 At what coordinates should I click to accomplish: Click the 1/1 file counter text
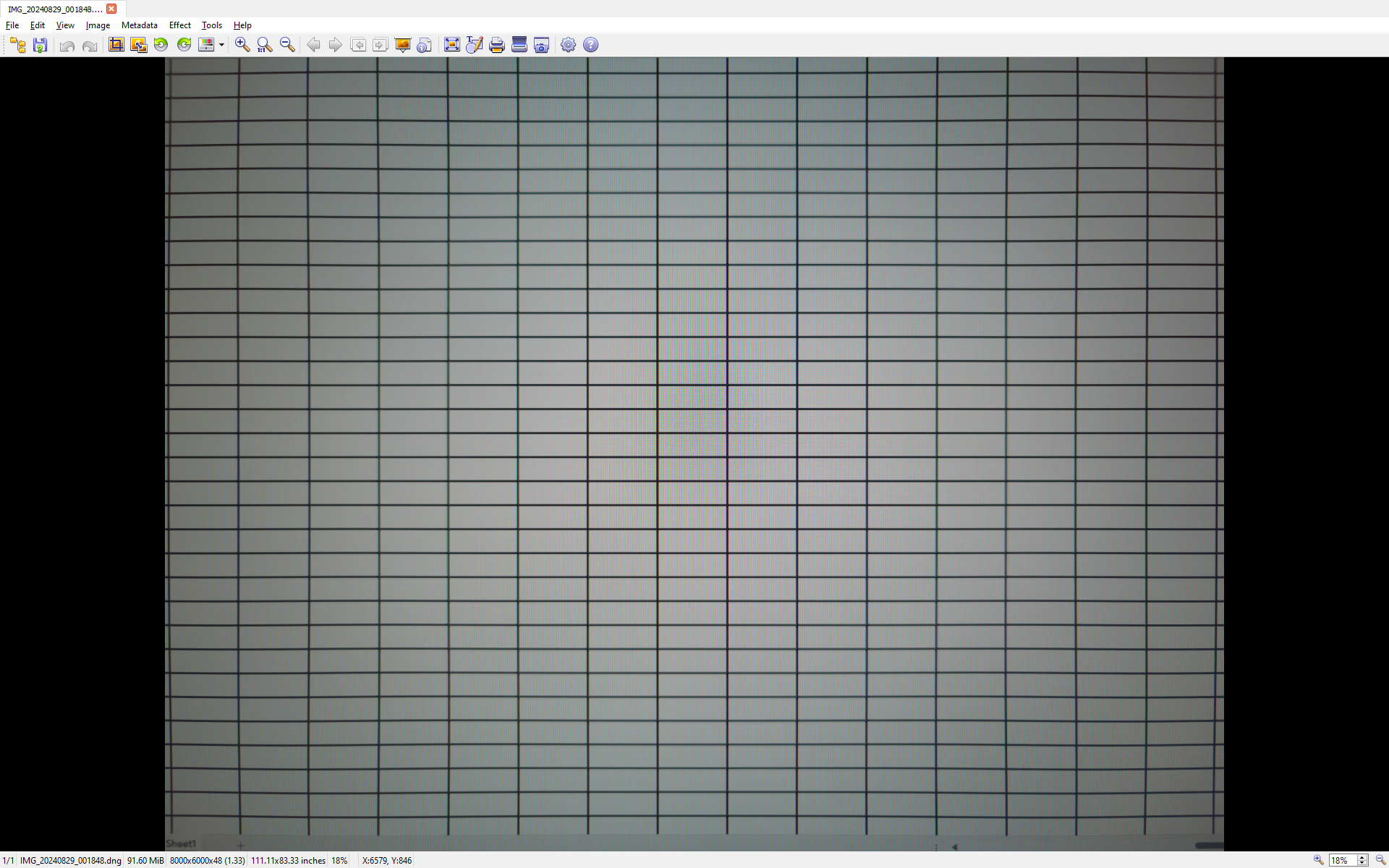pyautogui.click(x=8, y=861)
